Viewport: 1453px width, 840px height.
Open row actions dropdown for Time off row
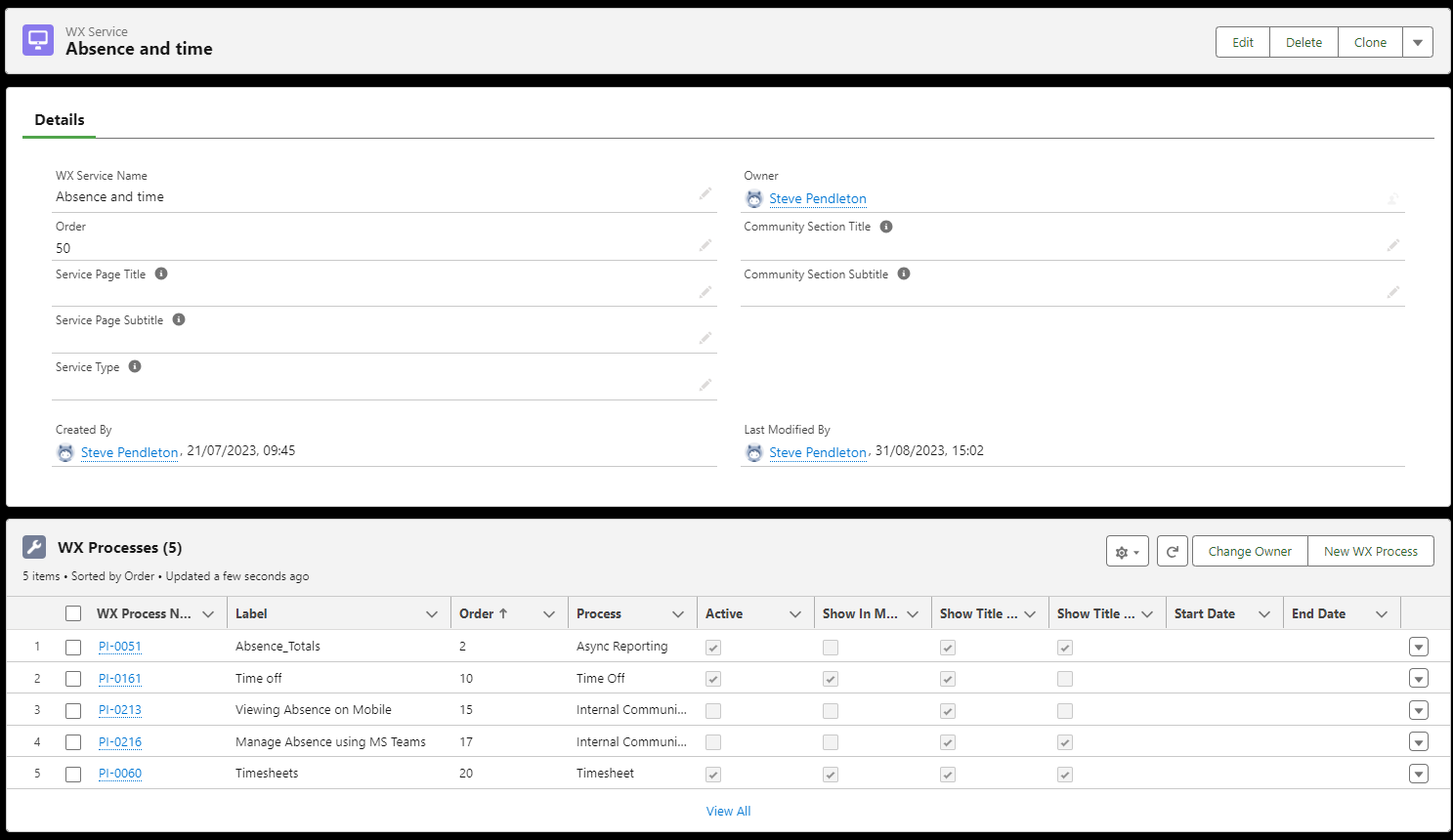[x=1419, y=679]
